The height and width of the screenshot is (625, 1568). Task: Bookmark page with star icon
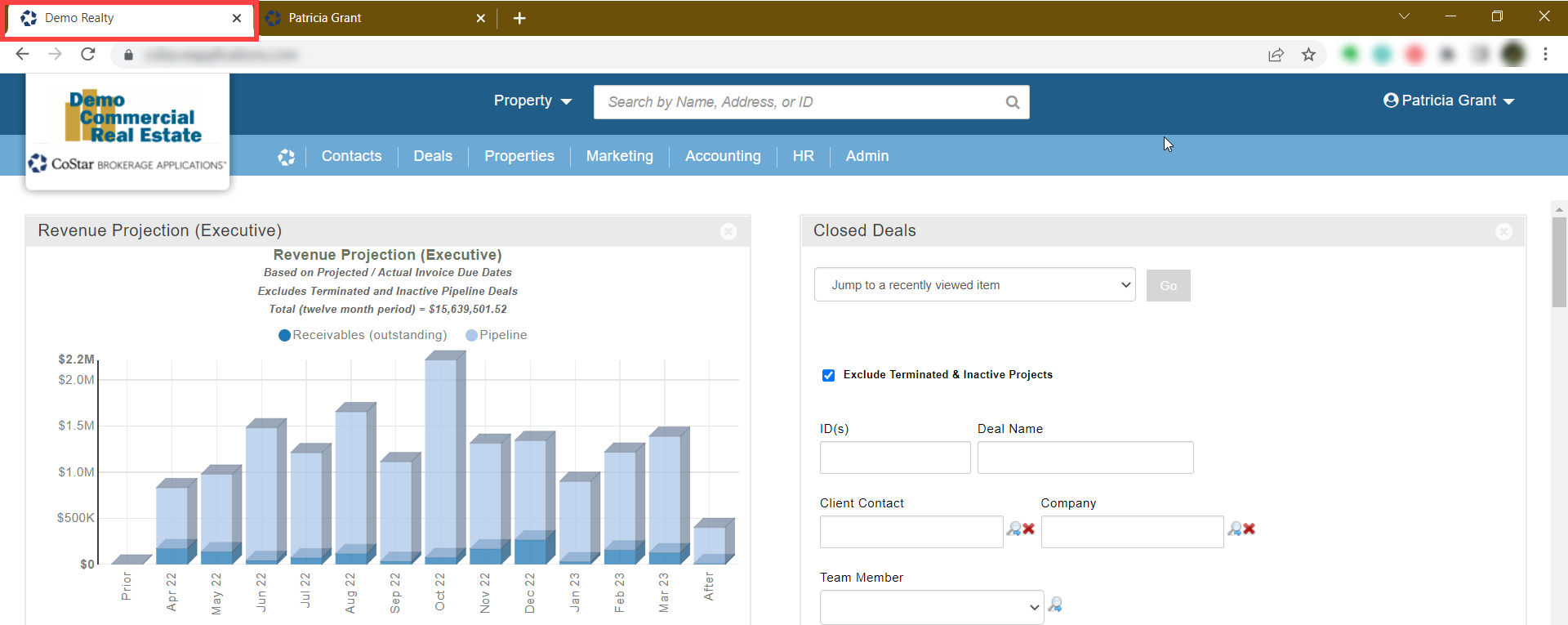[x=1308, y=55]
